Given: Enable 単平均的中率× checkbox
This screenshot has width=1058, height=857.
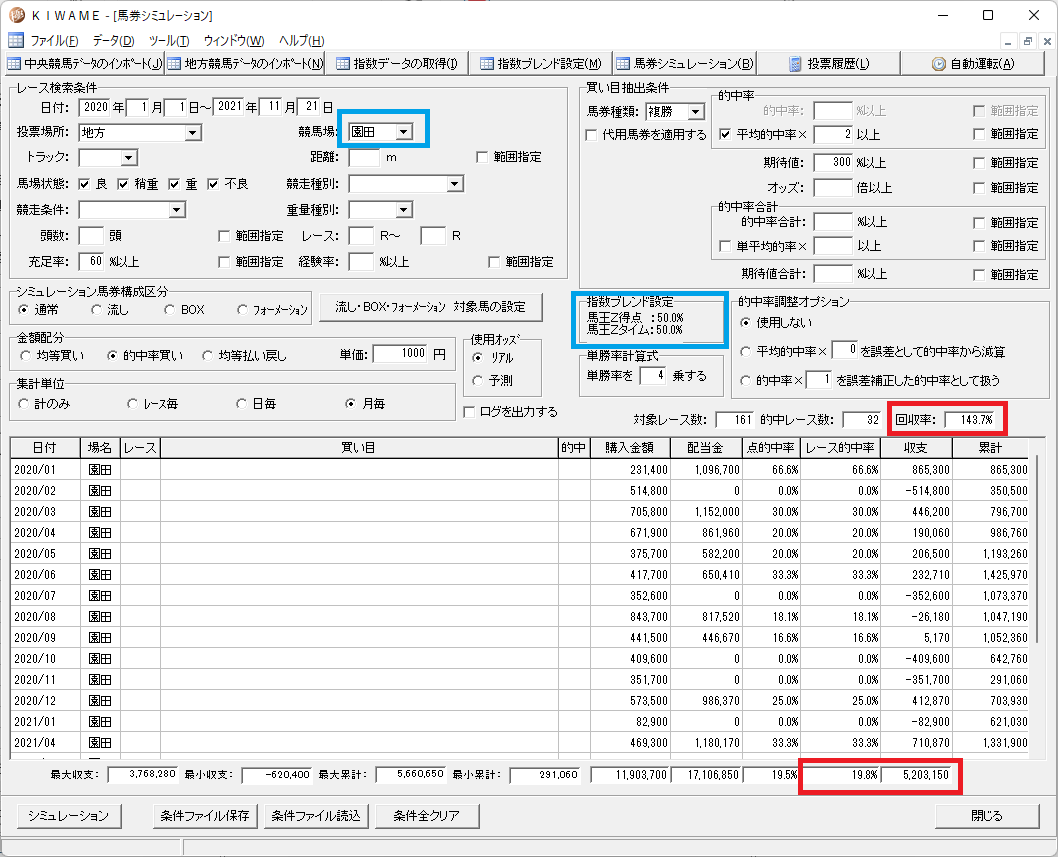Looking at the screenshot, I should (725, 246).
